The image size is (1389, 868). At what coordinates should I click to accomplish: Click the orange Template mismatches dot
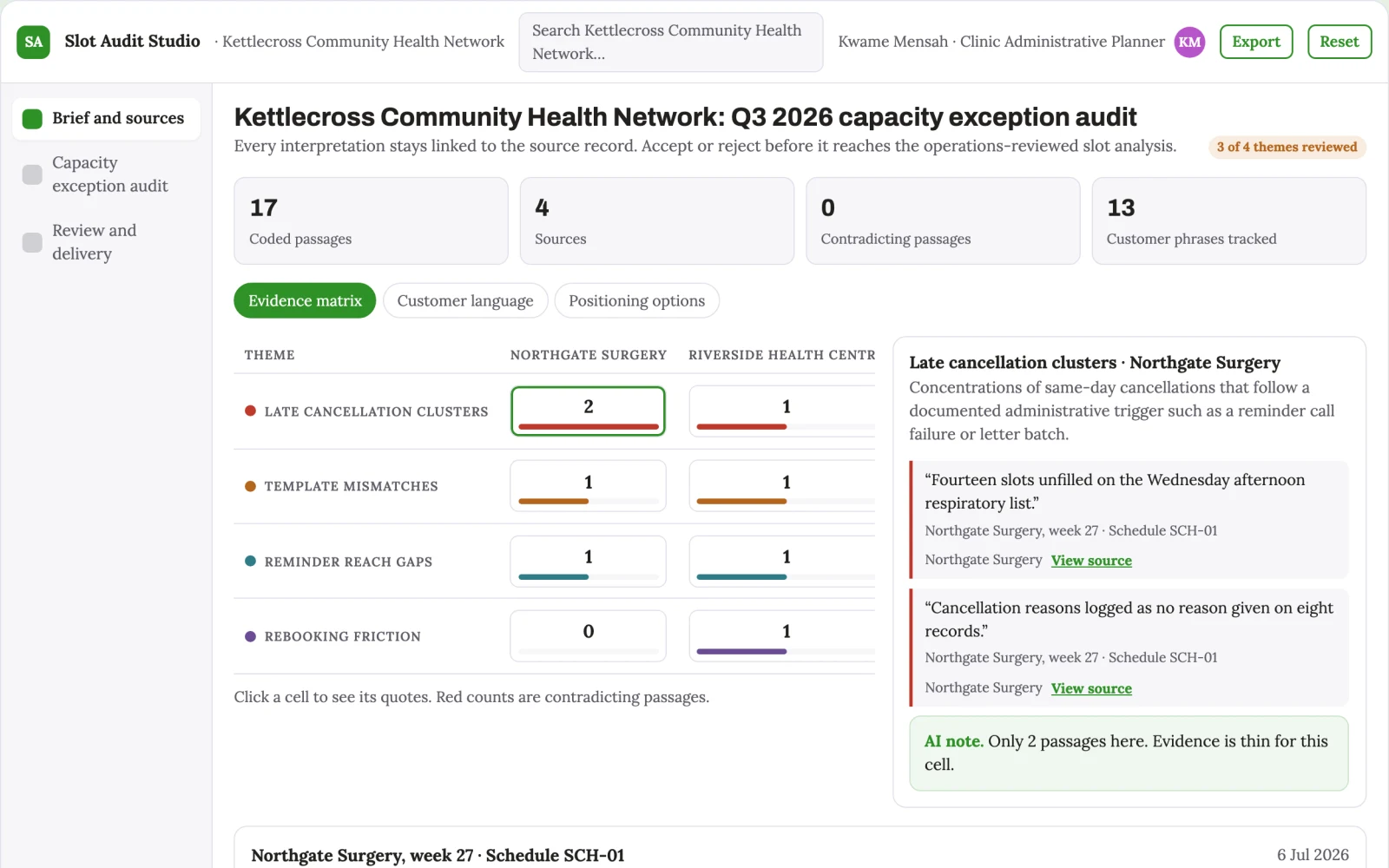pos(250,486)
